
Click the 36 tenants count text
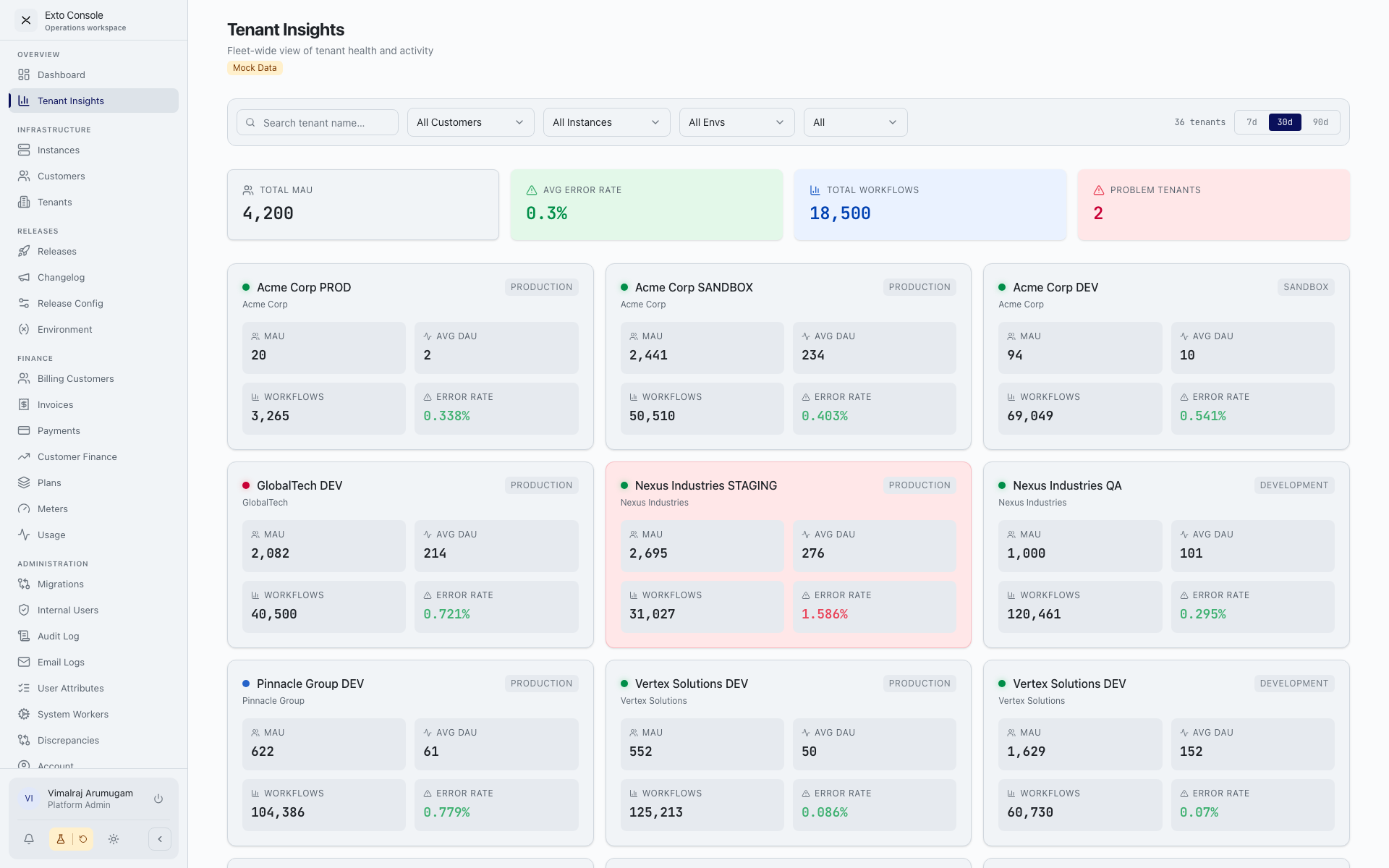tap(1199, 122)
